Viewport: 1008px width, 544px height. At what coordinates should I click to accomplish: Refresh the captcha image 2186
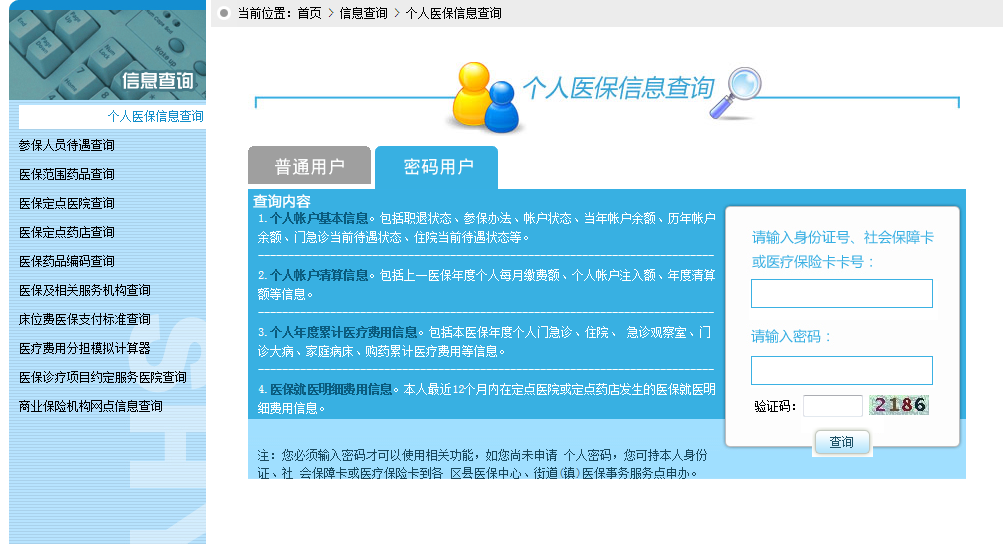[899, 404]
